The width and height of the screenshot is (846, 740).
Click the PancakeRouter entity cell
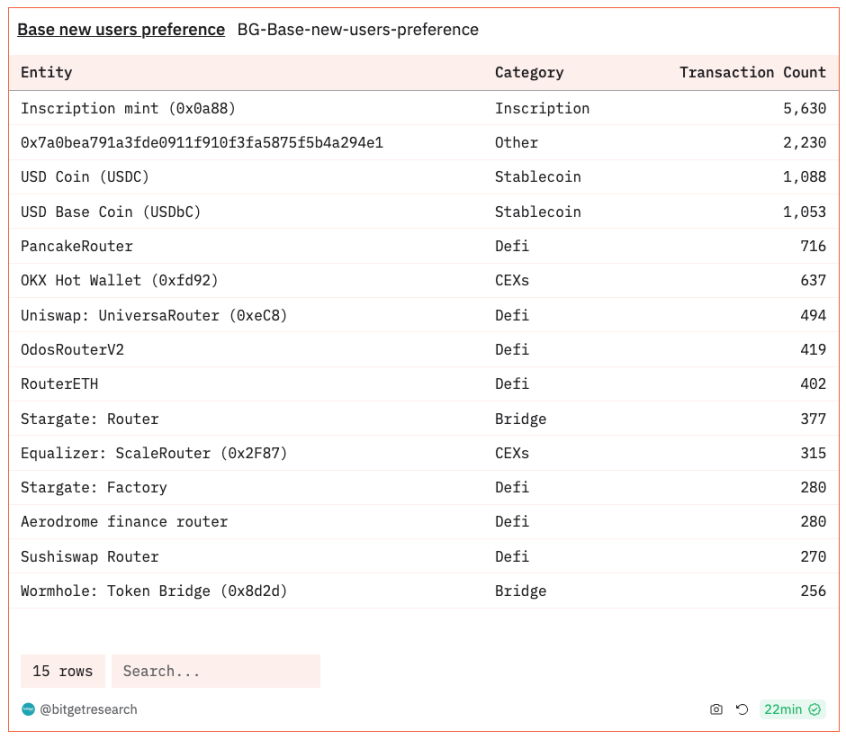tap(76, 246)
